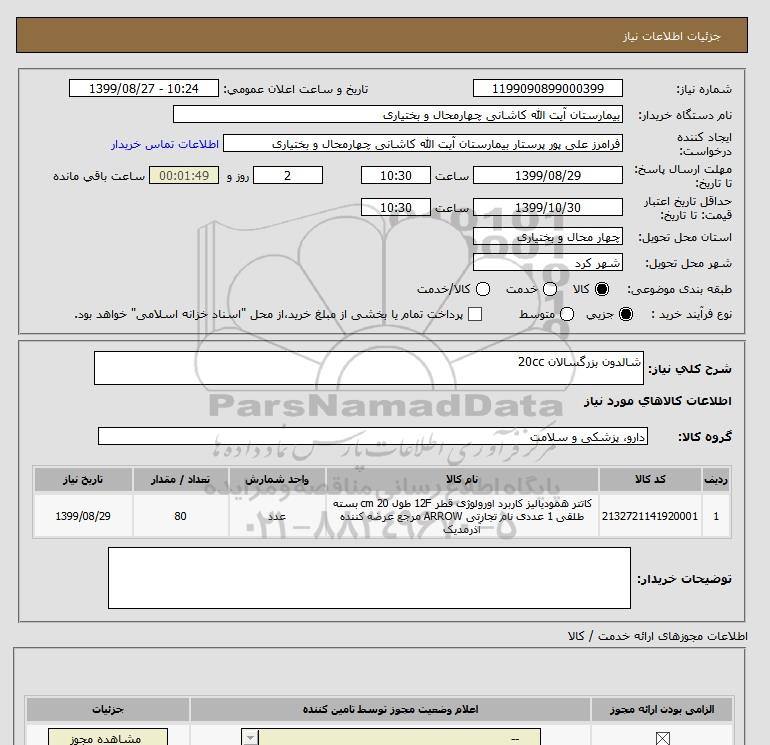Click the اطلاعات کالاهای مورد نیاز heading
Image resolution: width=770 pixels, height=745 pixels.
(658, 401)
